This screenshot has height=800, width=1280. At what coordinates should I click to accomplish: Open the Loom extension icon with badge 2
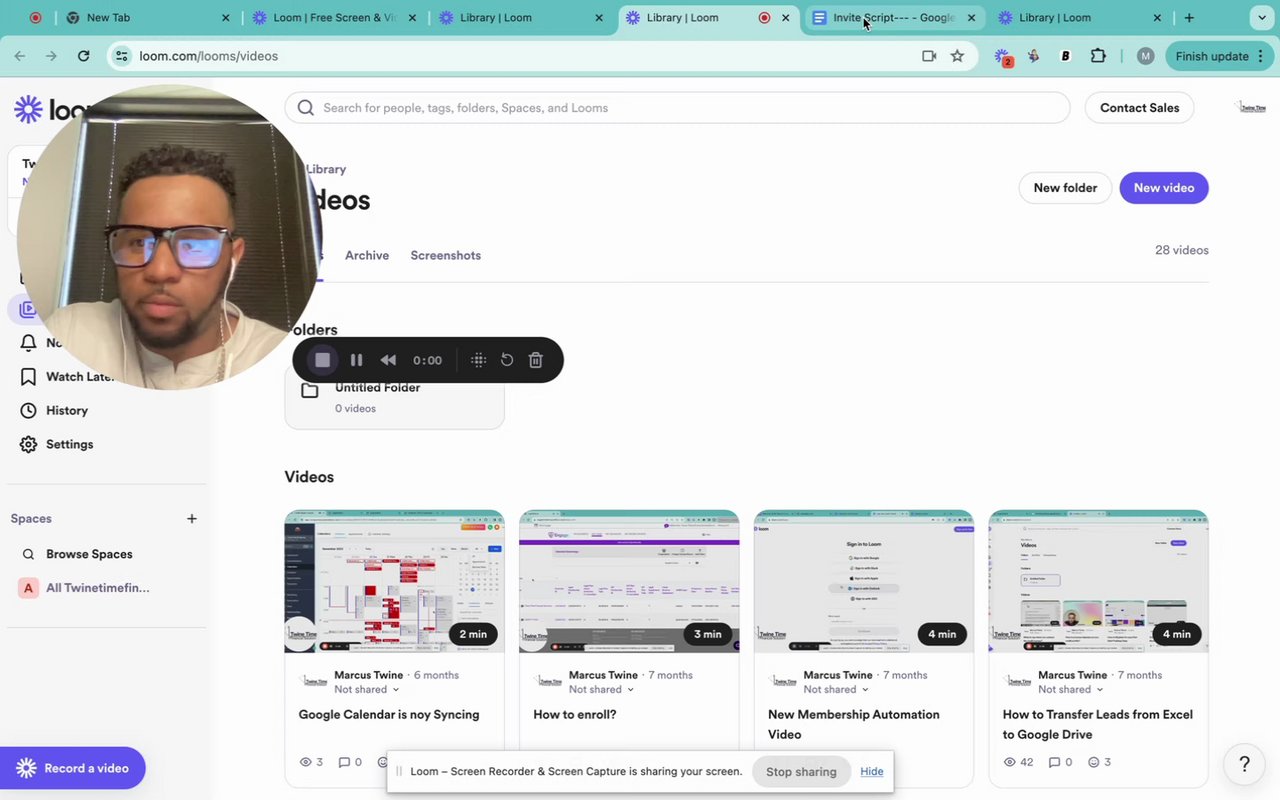point(1003,57)
